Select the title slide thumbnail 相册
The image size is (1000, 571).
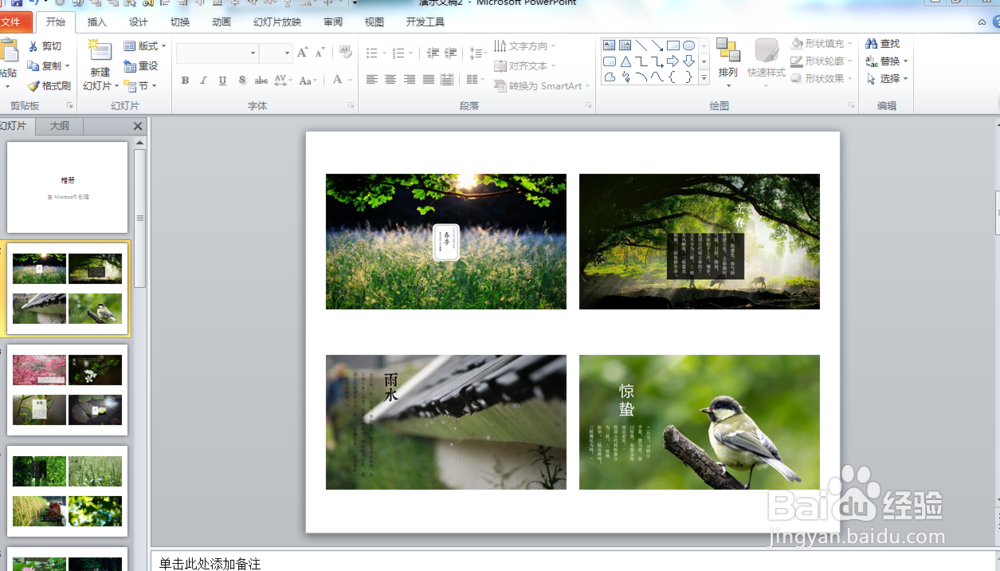(67, 188)
